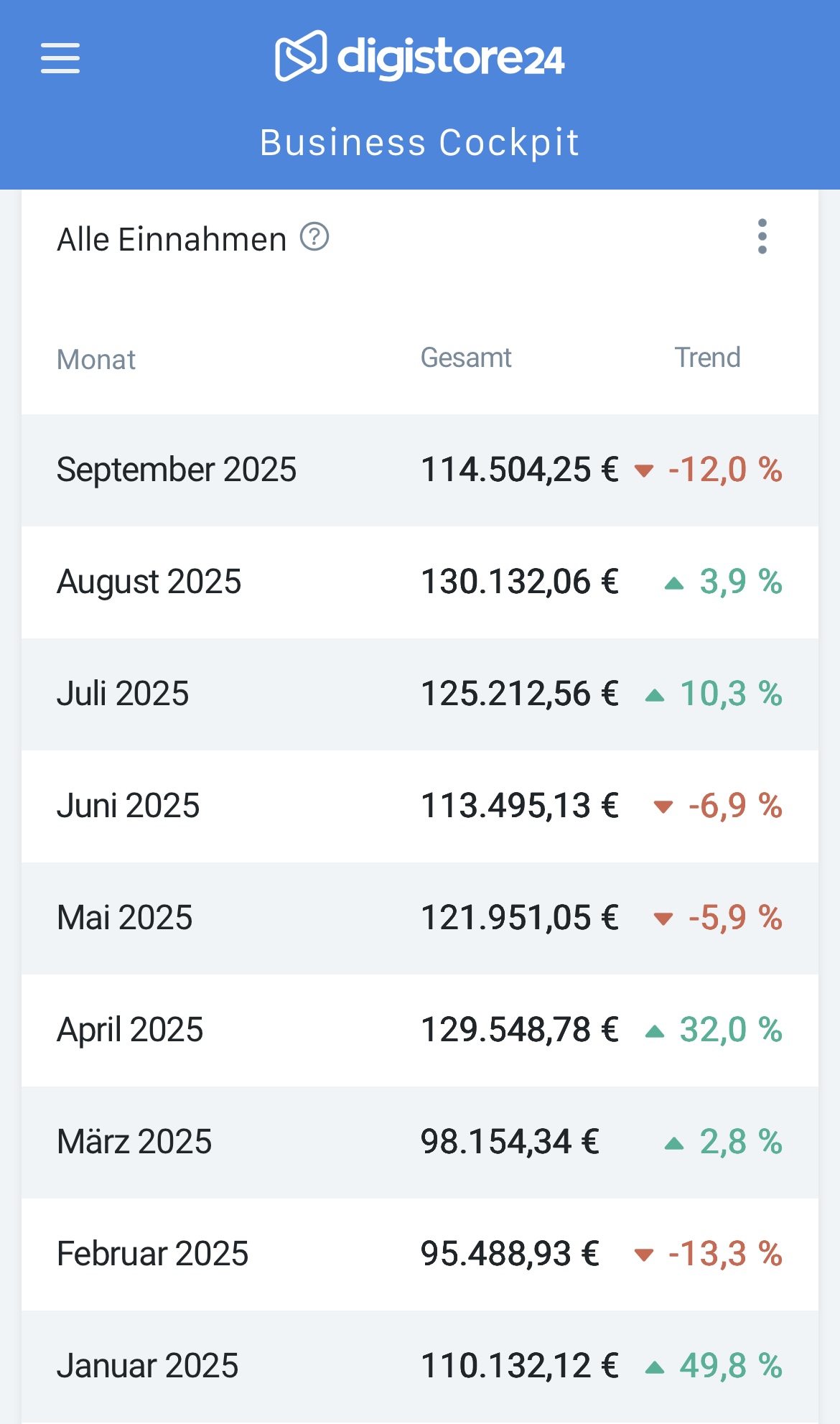Click the Januar 2025 total 110.132,12 €
This screenshot has width=840, height=1424.
coord(519,1366)
